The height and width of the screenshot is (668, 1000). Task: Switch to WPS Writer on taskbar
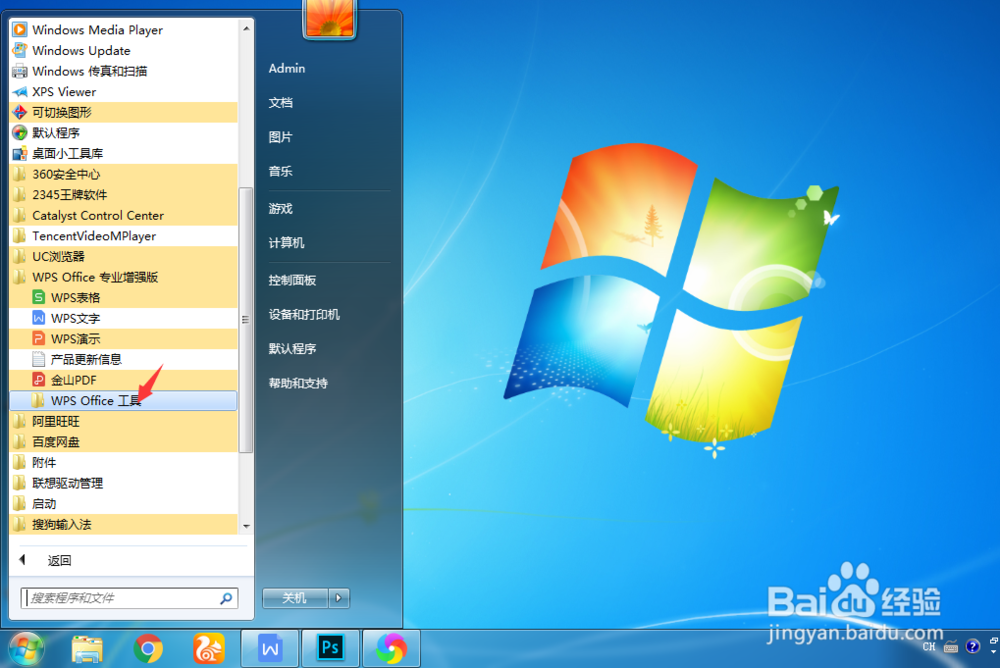coord(270,649)
